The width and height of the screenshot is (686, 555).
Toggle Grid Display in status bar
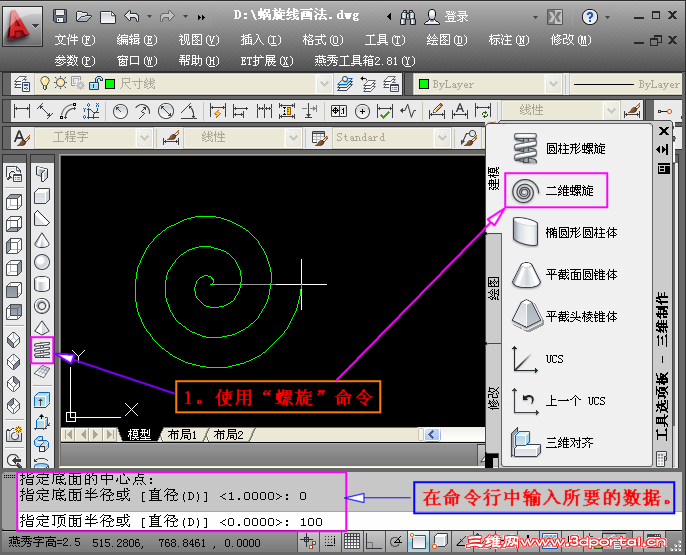click(x=352, y=542)
